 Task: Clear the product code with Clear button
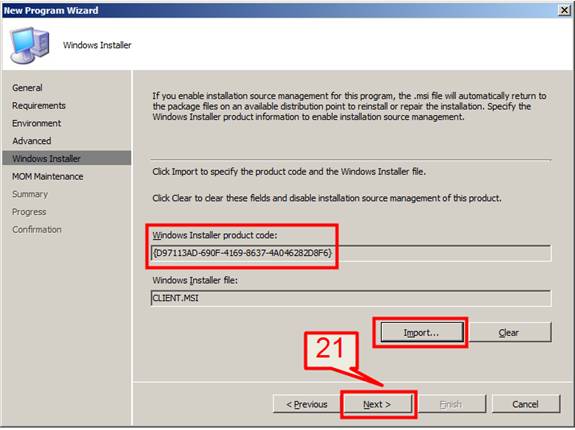[509, 332]
